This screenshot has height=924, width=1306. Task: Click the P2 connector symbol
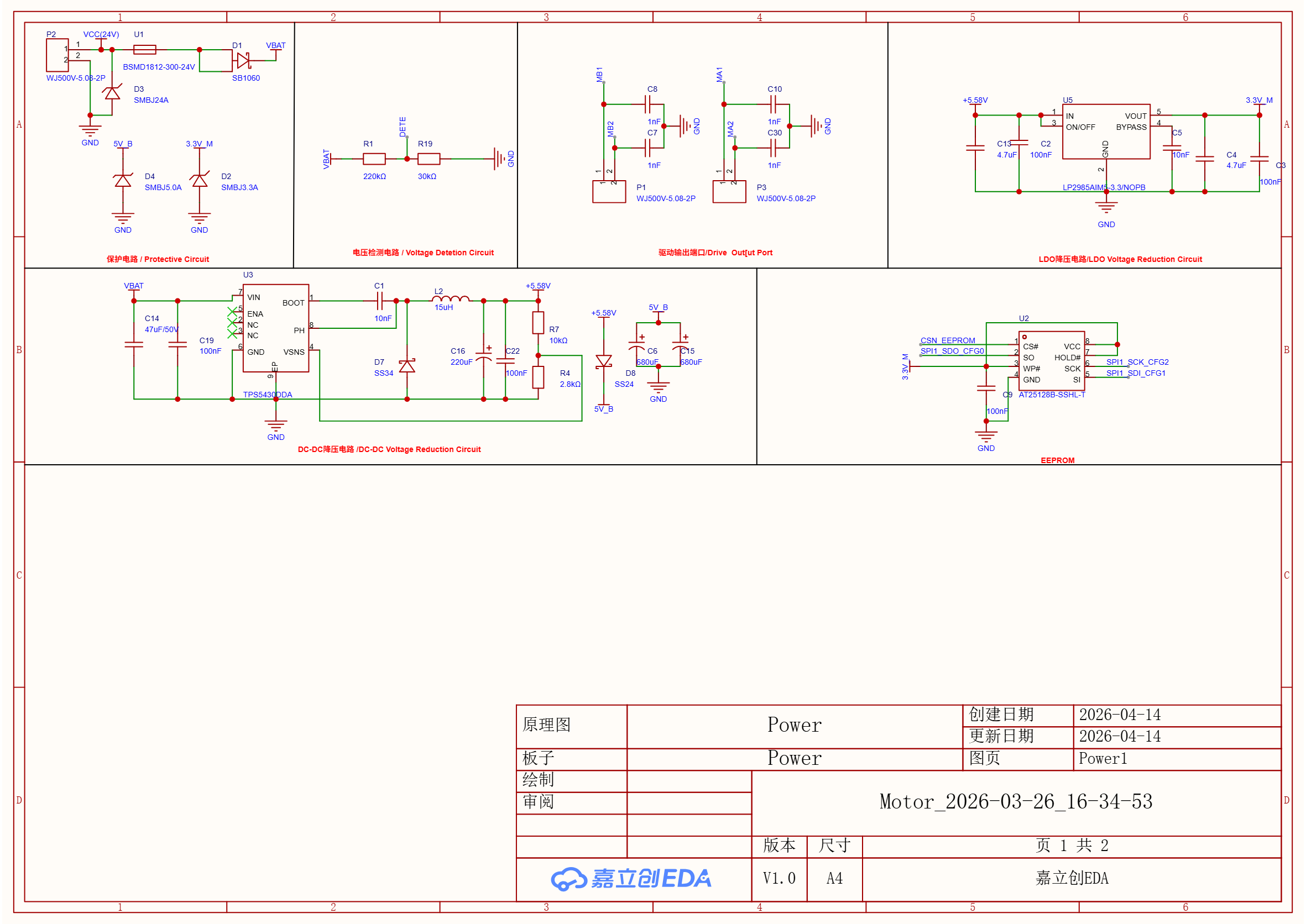[x=58, y=55]
